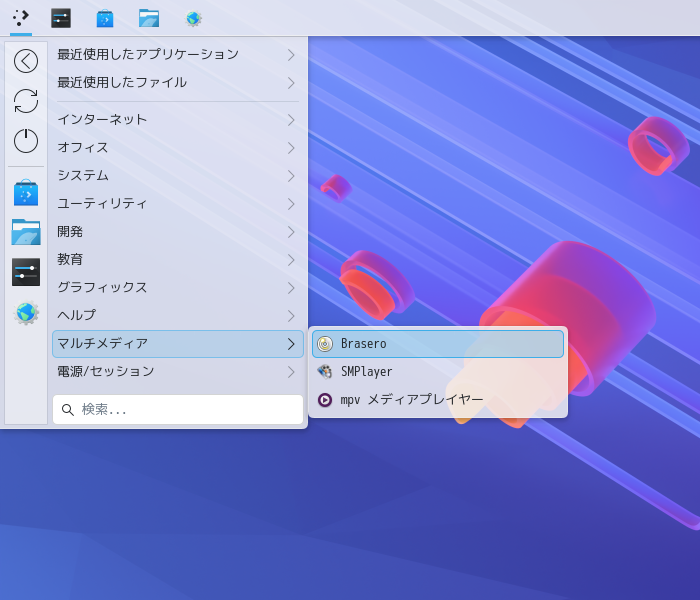Expand the グラフィックス submenu chevron
The width and height of the screenshot is (700, 600).
[x=291, y=288]
